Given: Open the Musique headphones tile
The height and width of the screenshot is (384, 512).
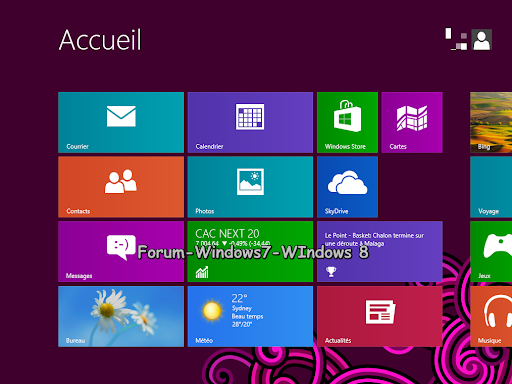Looking at the screenshot, I should tap(491, 316).
